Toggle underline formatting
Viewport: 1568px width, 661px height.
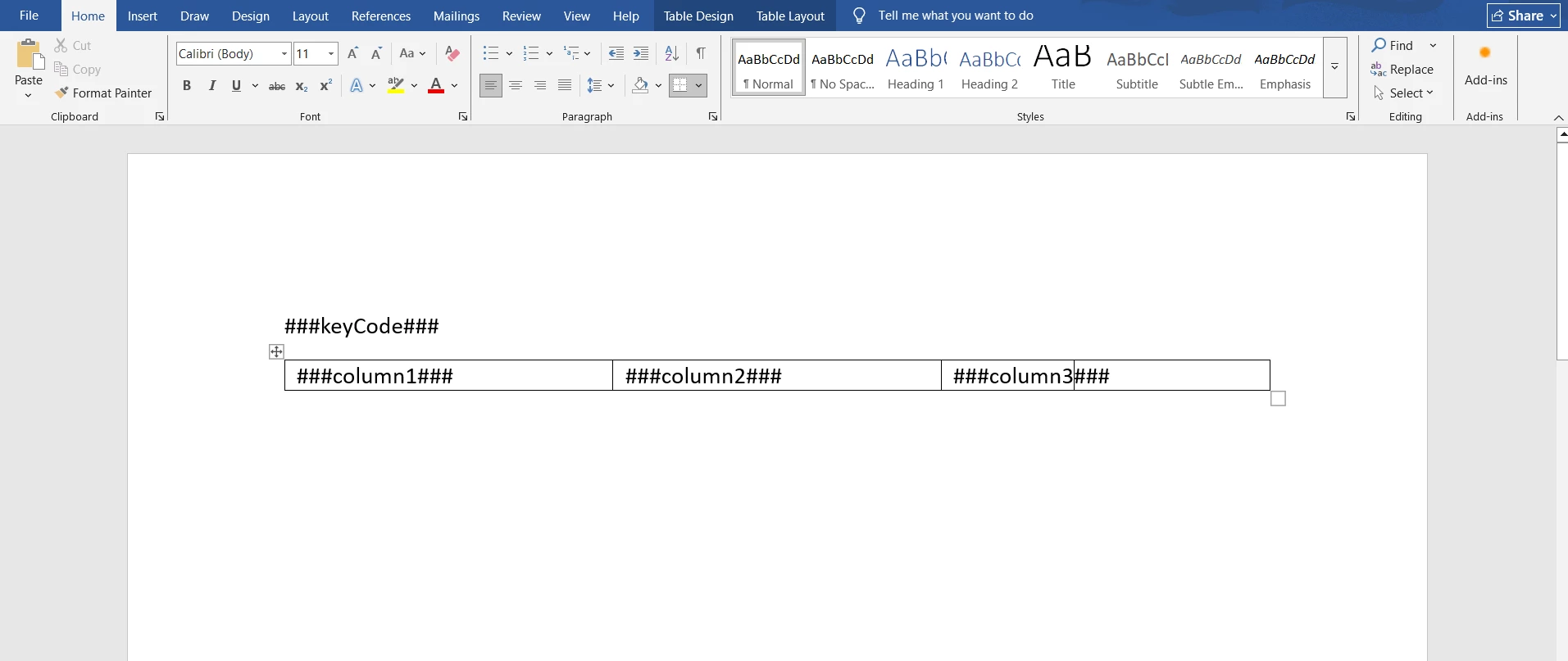click(x=236, y=86)
